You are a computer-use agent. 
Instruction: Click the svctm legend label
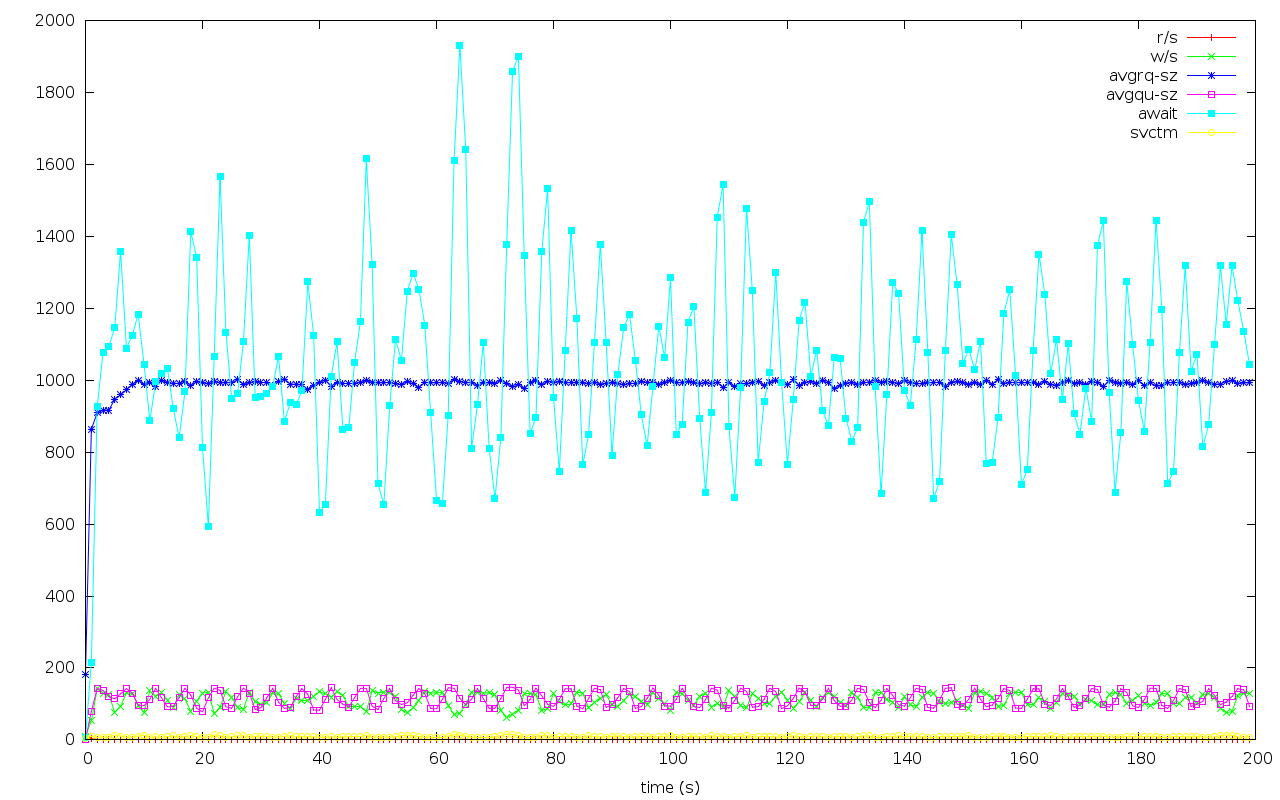[1154, 133]
